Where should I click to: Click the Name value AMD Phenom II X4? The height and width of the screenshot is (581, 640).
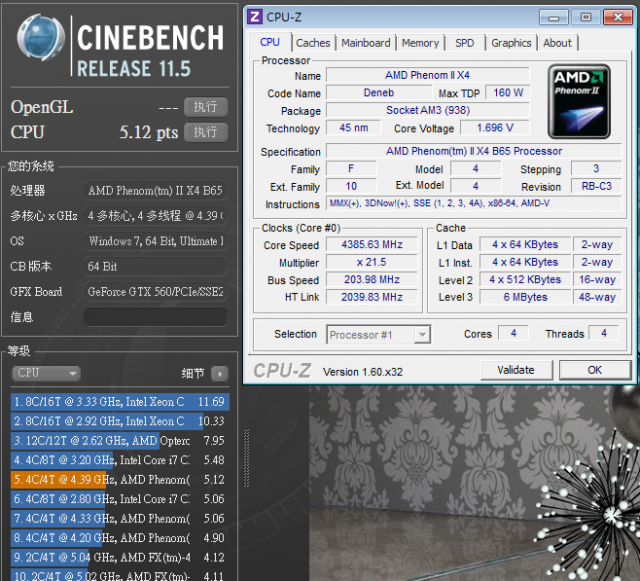[428, 75]
